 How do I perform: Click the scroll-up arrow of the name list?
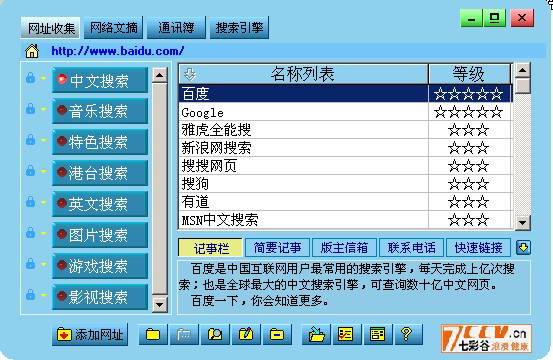[x=522, y=70]
